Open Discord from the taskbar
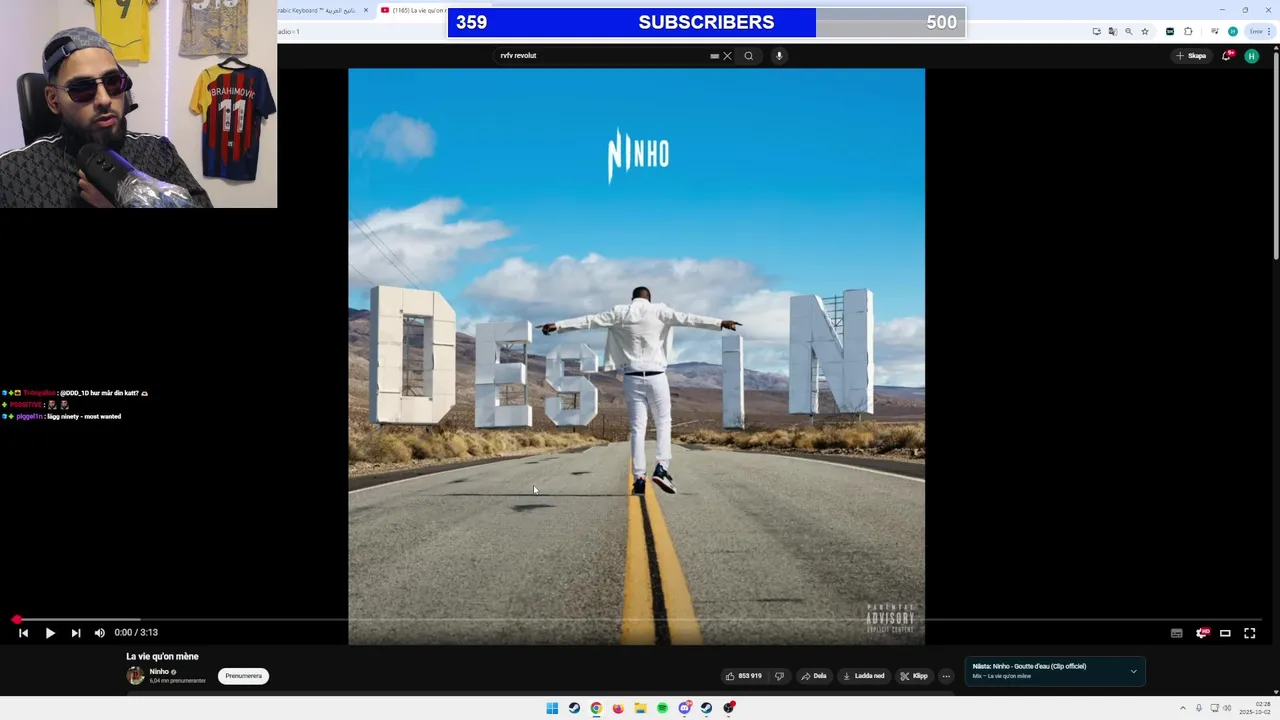Viewport: 1280px width, 720px height. pyautogui.click(x=684, y=708)
